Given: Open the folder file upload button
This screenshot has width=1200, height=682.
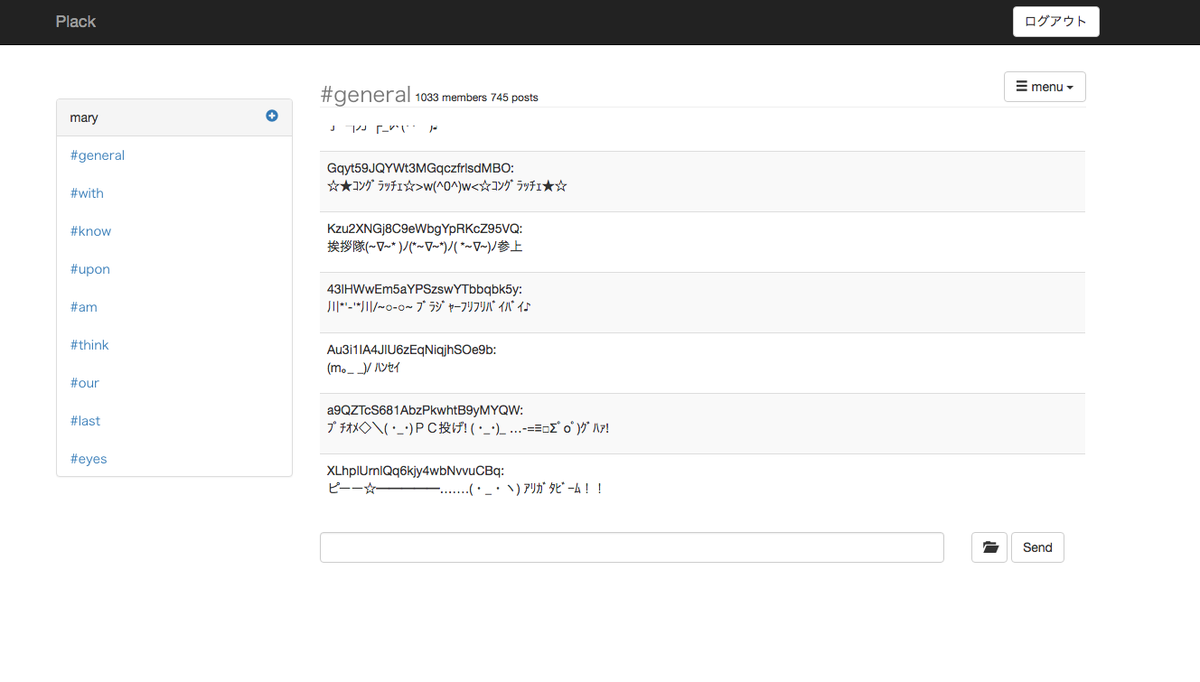Looking at the screenshot, I should coord(989,547).
